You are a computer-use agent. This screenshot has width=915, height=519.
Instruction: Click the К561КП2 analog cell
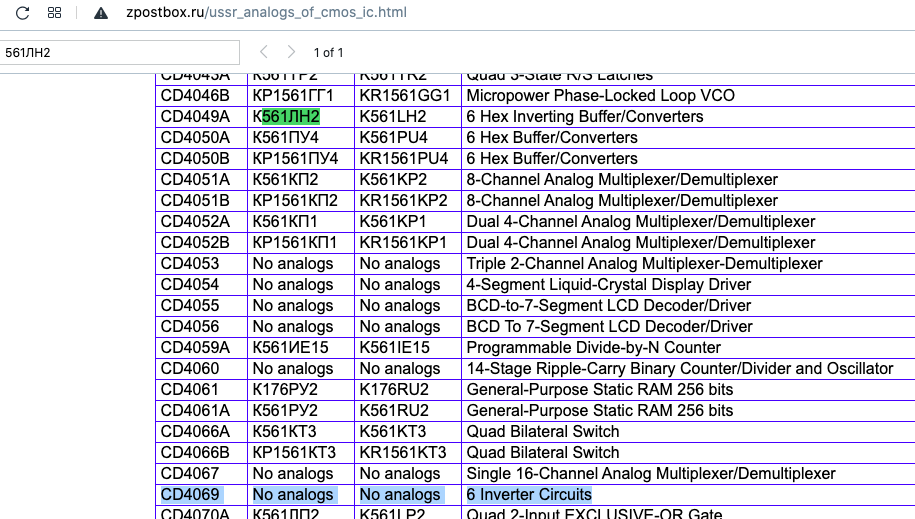click(x=285, y=180)
